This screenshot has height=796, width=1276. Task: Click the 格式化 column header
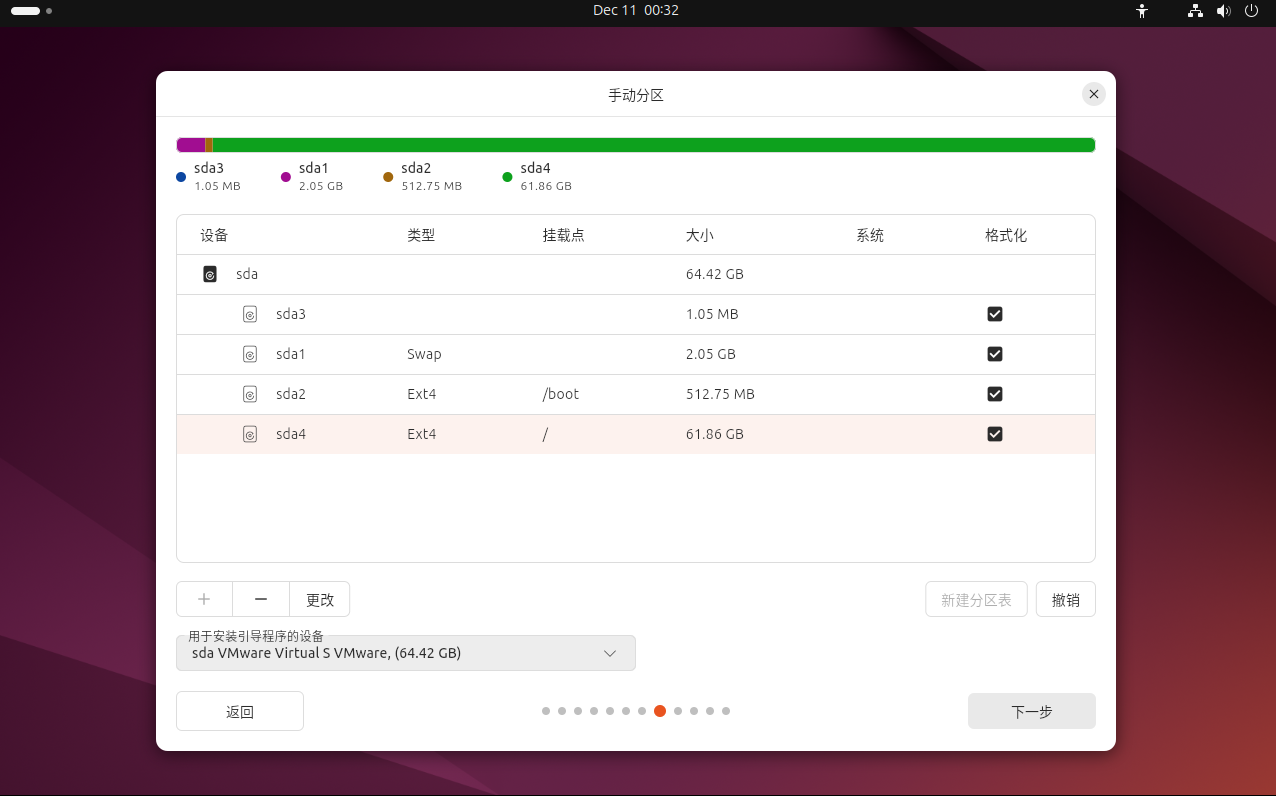1006,236
